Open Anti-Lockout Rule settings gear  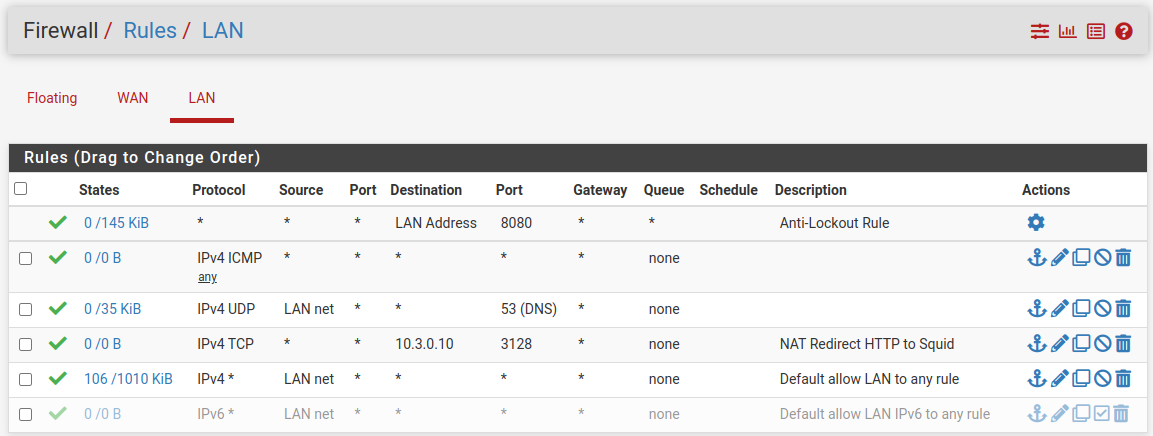(x=1035, y=222)
